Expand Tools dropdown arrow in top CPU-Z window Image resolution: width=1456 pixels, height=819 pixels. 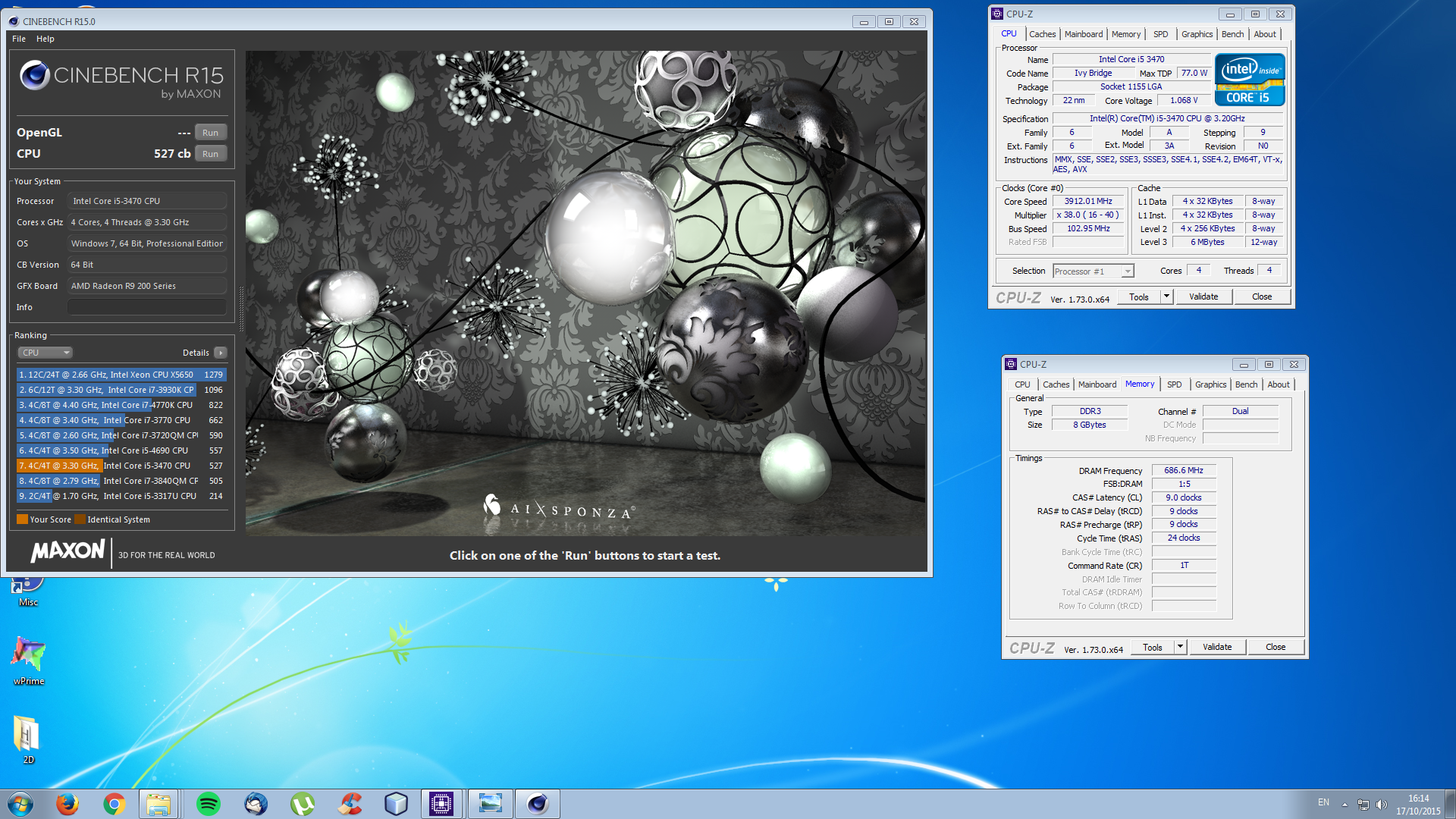coord(1167,297)
